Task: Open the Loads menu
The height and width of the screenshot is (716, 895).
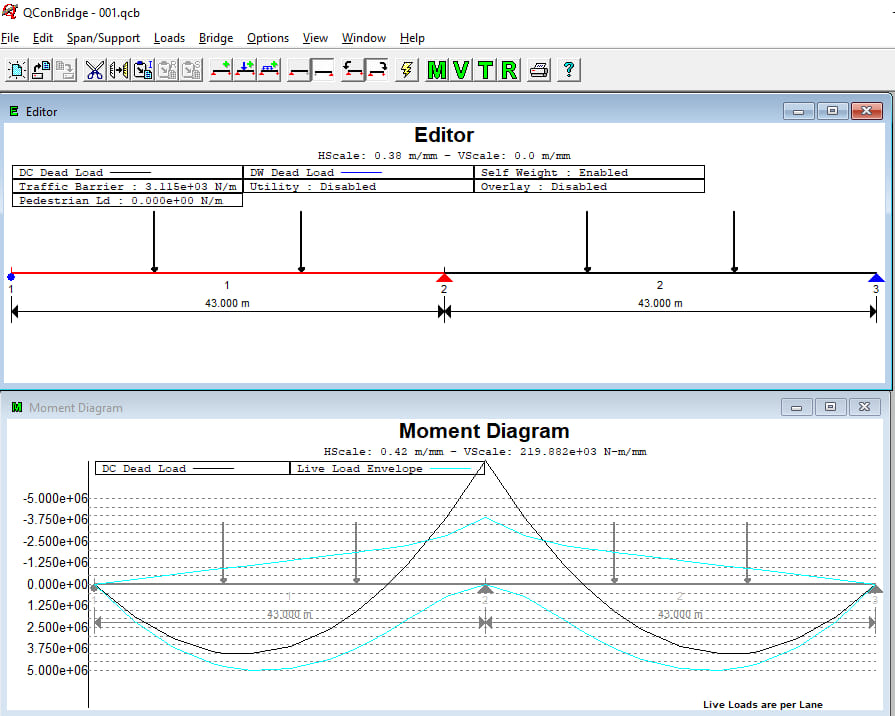Action: (x=170, y=38)
